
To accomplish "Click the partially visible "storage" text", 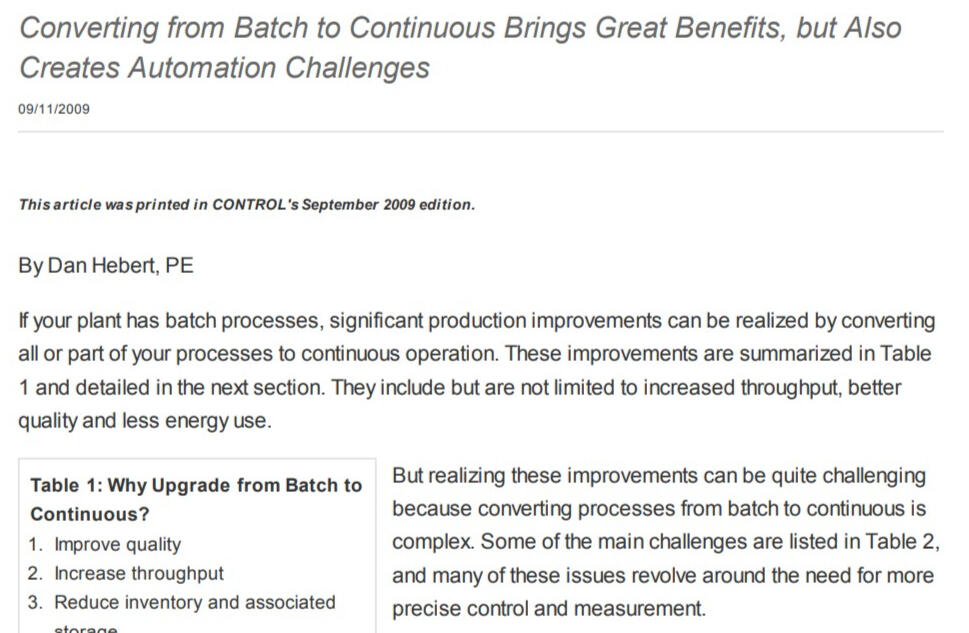I will pos(86,628).
